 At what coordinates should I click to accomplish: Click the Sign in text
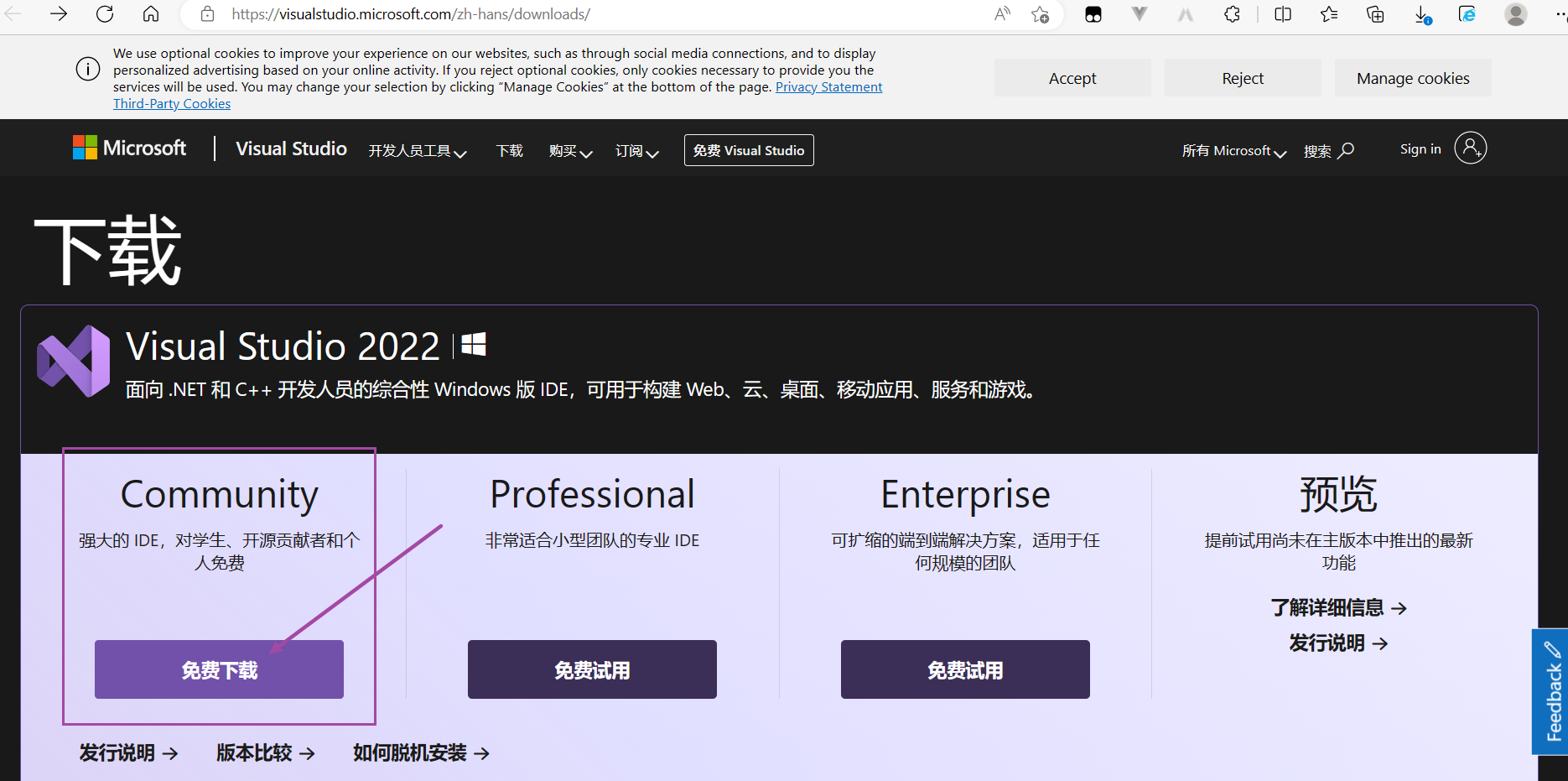pyautogui.click(x=1420, y=148)
